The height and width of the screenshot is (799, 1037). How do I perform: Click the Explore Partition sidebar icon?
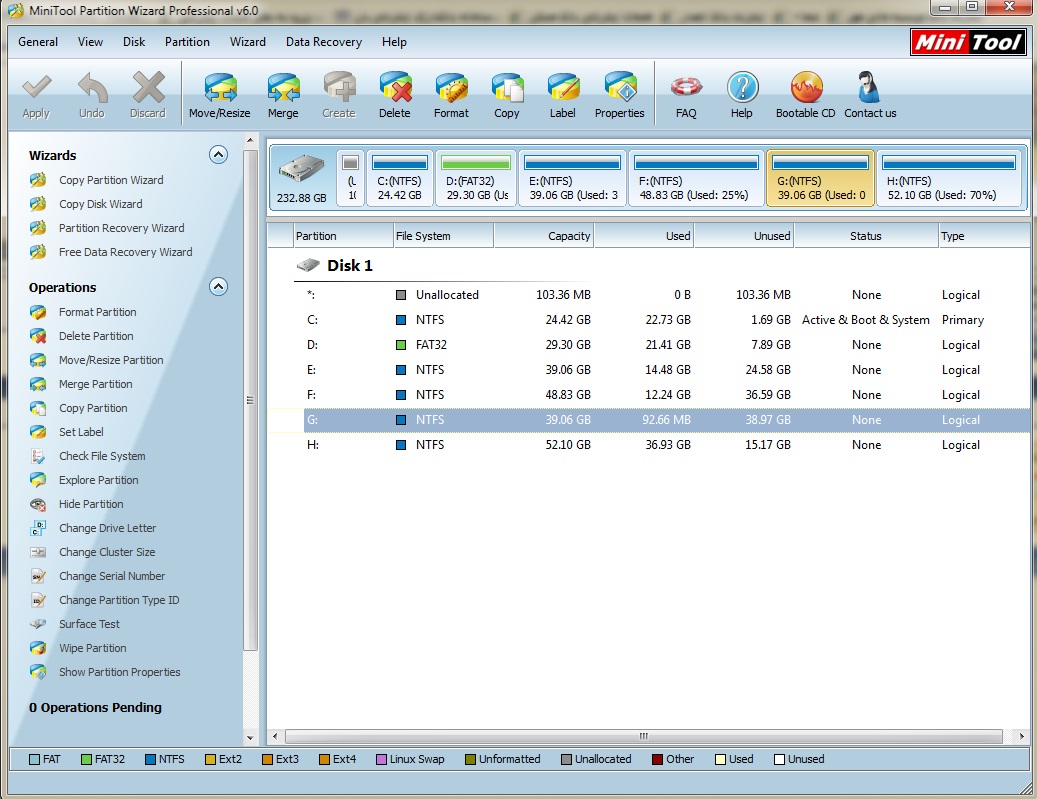(38, 480)
